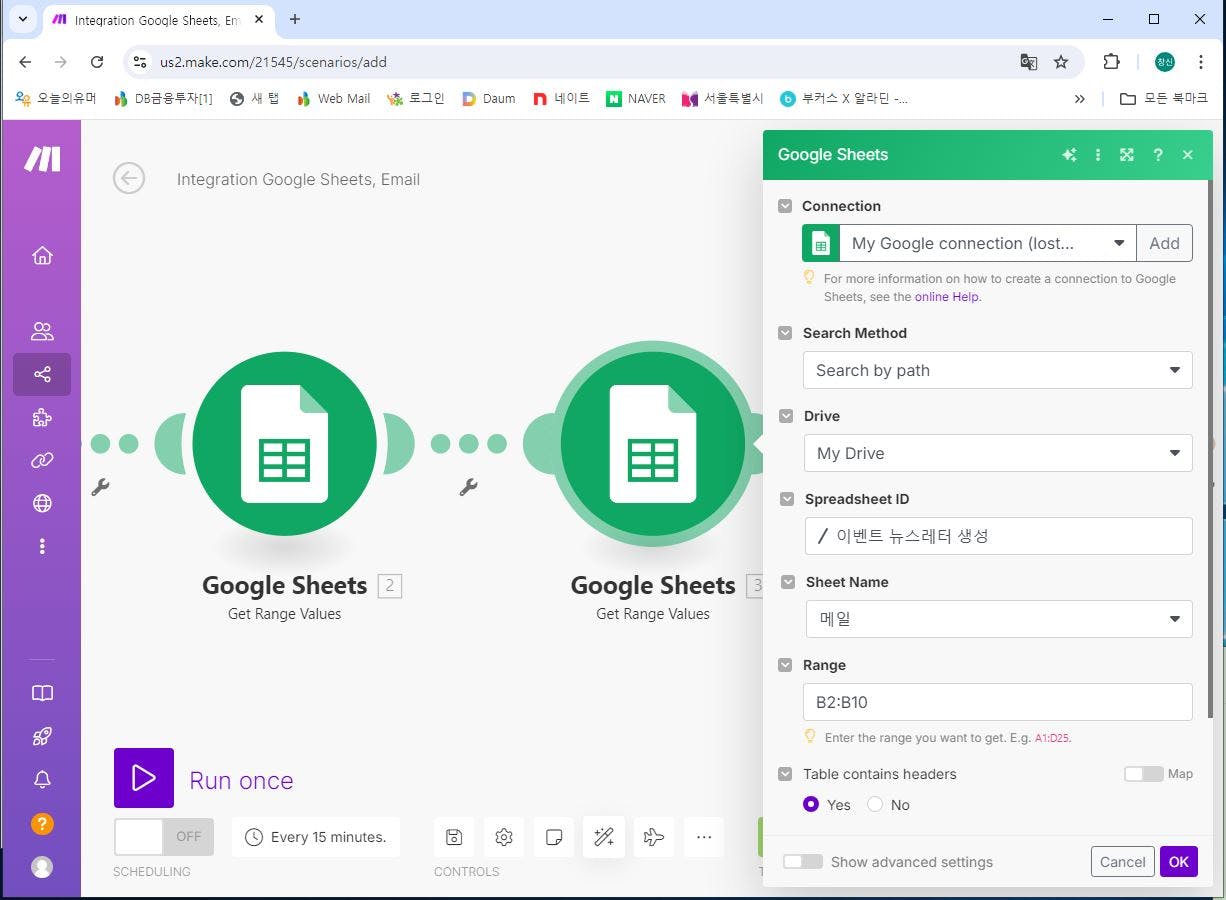Open the NAVER bookmark

(636, 98)
